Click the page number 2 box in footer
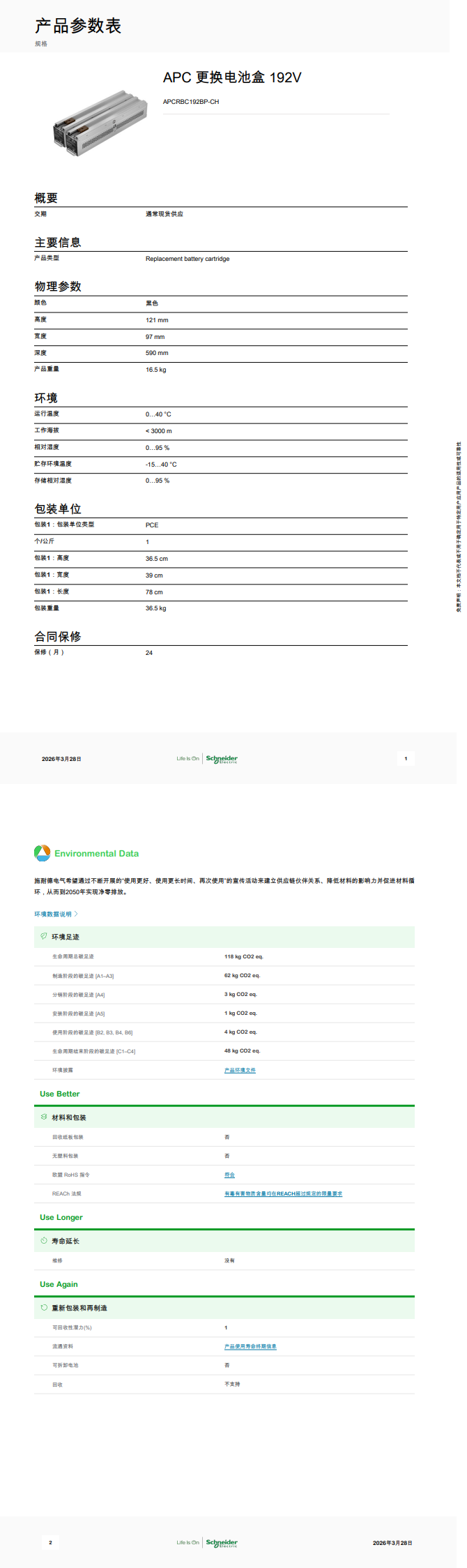The image size is (467, 1568). (x=50, y=1542)
